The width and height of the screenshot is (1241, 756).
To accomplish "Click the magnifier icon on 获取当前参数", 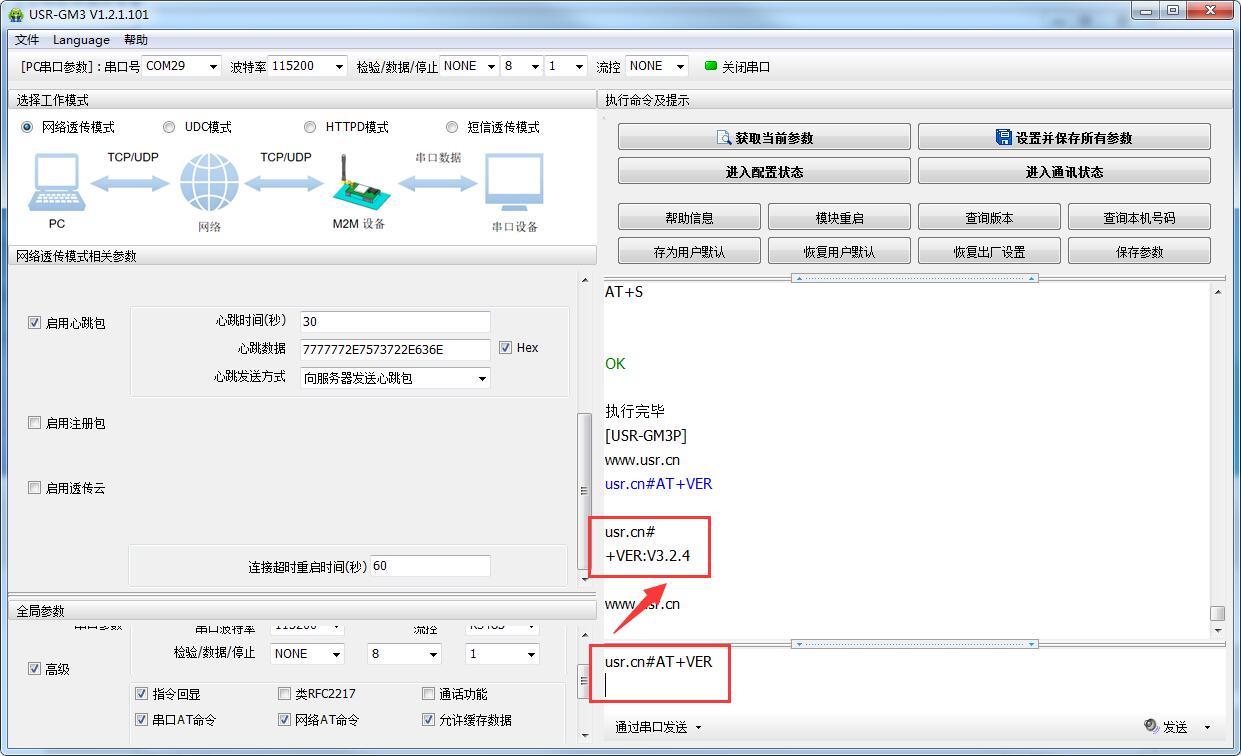I will (724, 138).
